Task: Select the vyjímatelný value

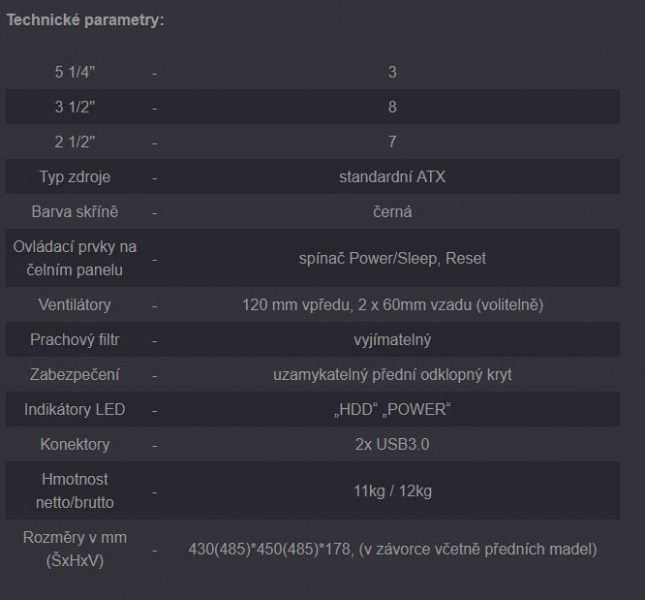Action: coord(392,340)
